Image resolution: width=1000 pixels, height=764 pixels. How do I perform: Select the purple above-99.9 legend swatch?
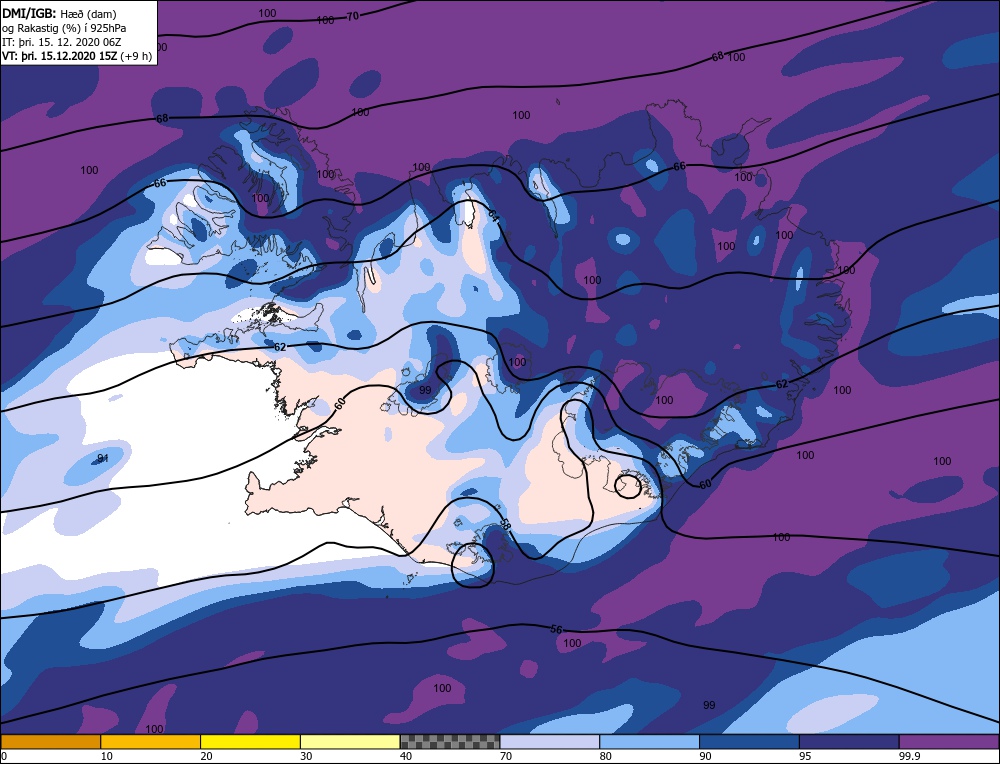949,742
